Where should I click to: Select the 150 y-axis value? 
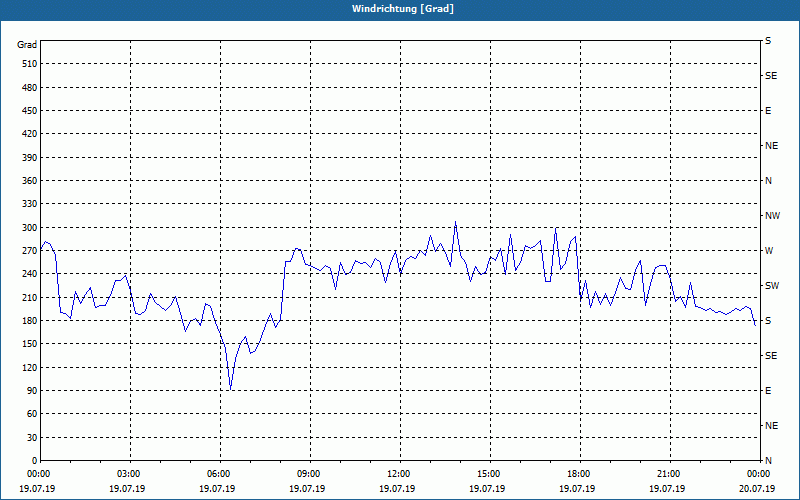pos(29,344)
